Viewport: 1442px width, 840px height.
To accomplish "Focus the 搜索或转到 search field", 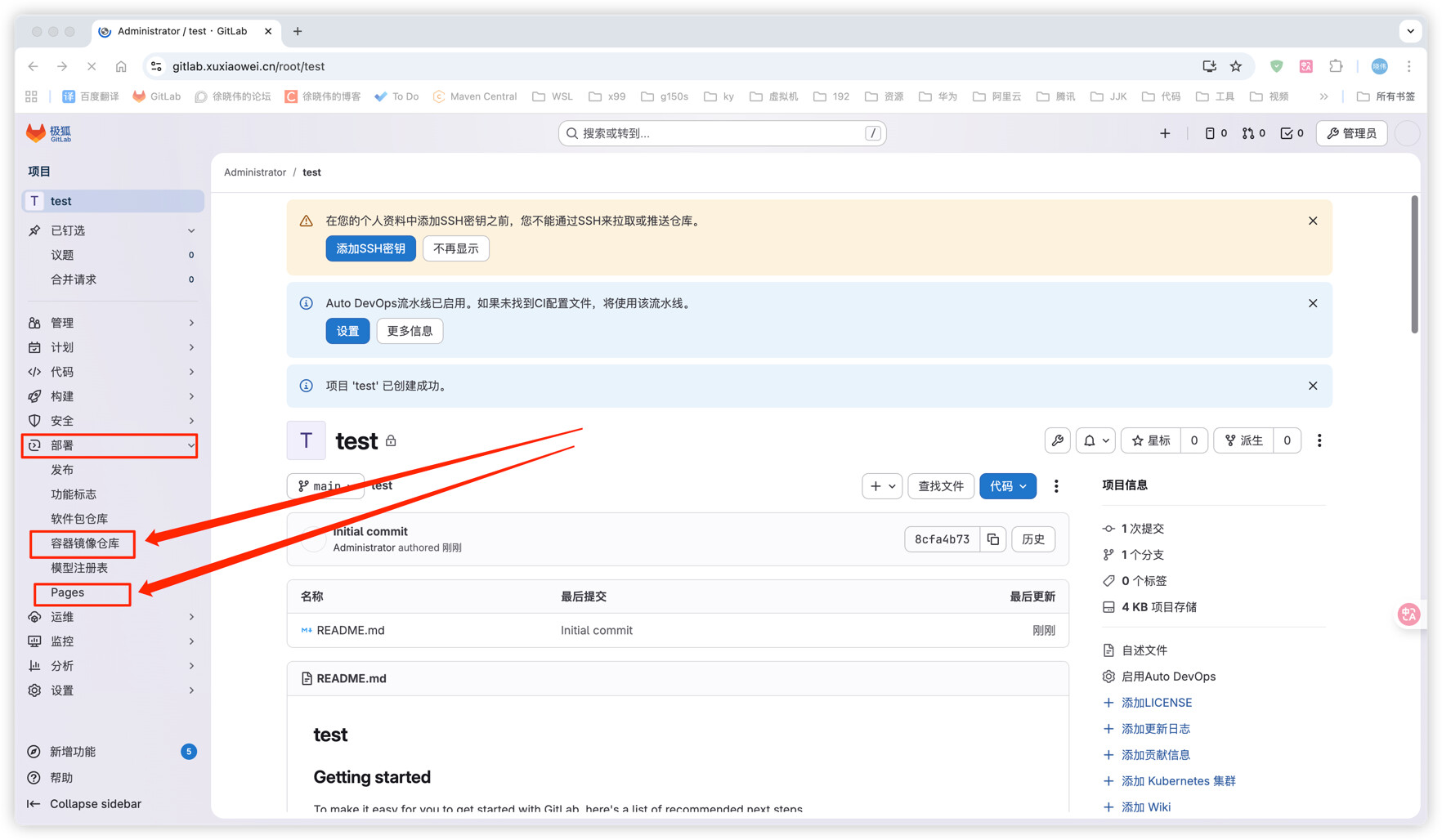I will [x=721, y=133].
